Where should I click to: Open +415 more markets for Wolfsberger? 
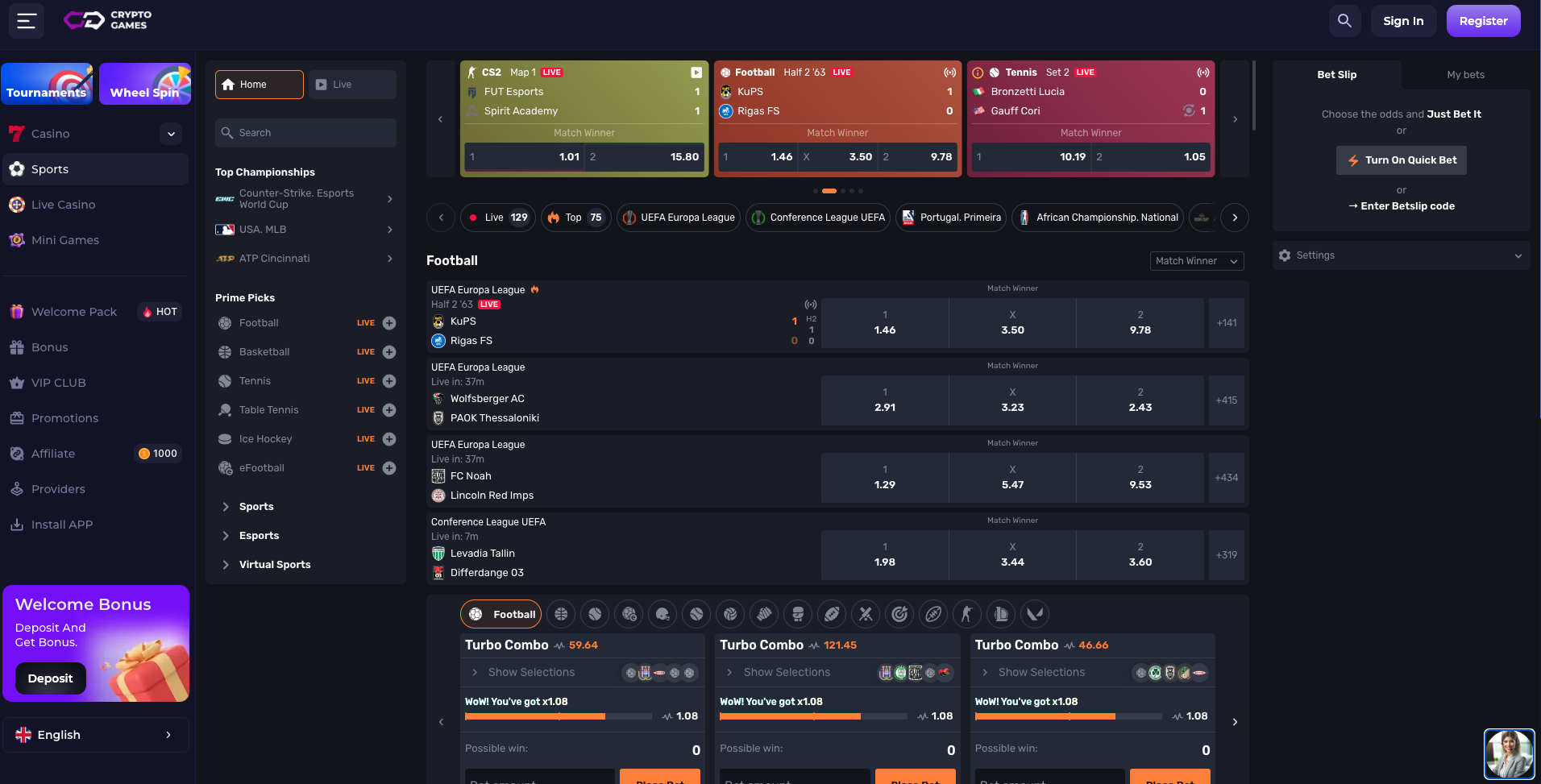(x=1227, y=400)
